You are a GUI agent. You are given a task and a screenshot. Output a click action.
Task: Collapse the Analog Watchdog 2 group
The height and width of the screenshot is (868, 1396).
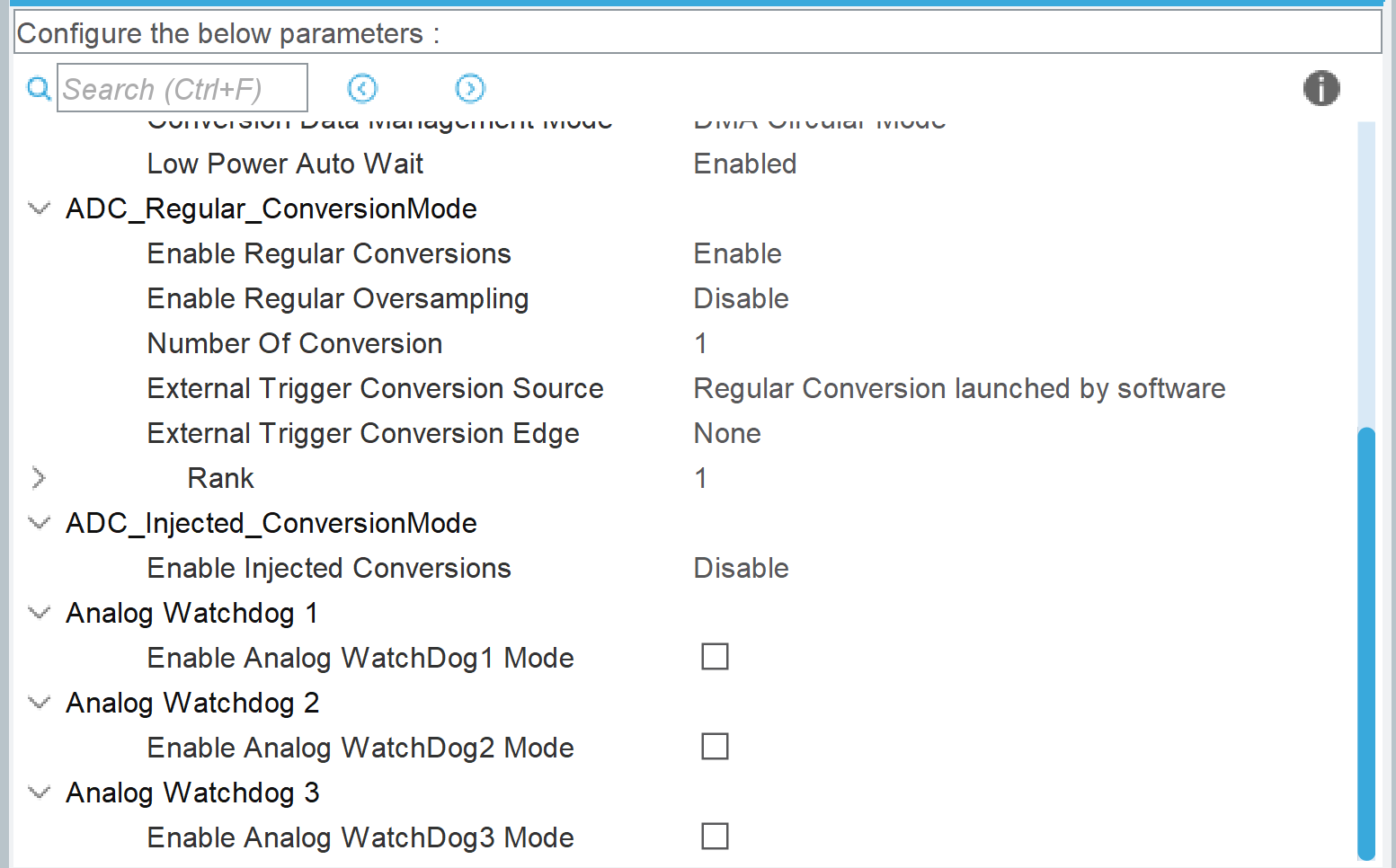tap(39, 703)
